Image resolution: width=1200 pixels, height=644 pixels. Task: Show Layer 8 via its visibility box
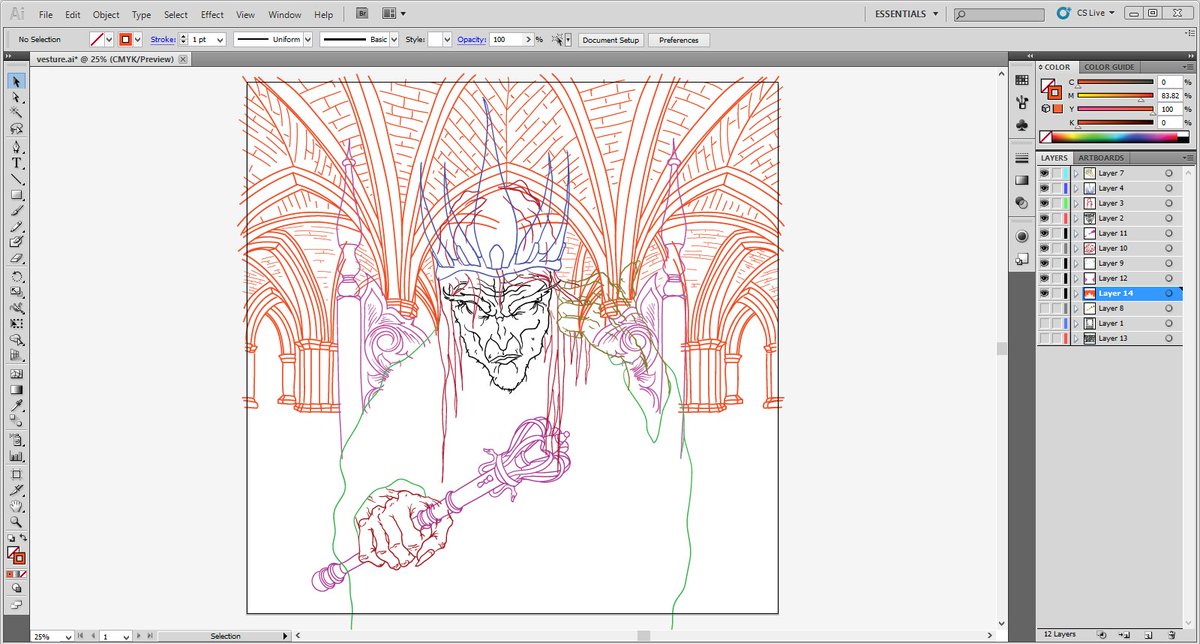1044,308
